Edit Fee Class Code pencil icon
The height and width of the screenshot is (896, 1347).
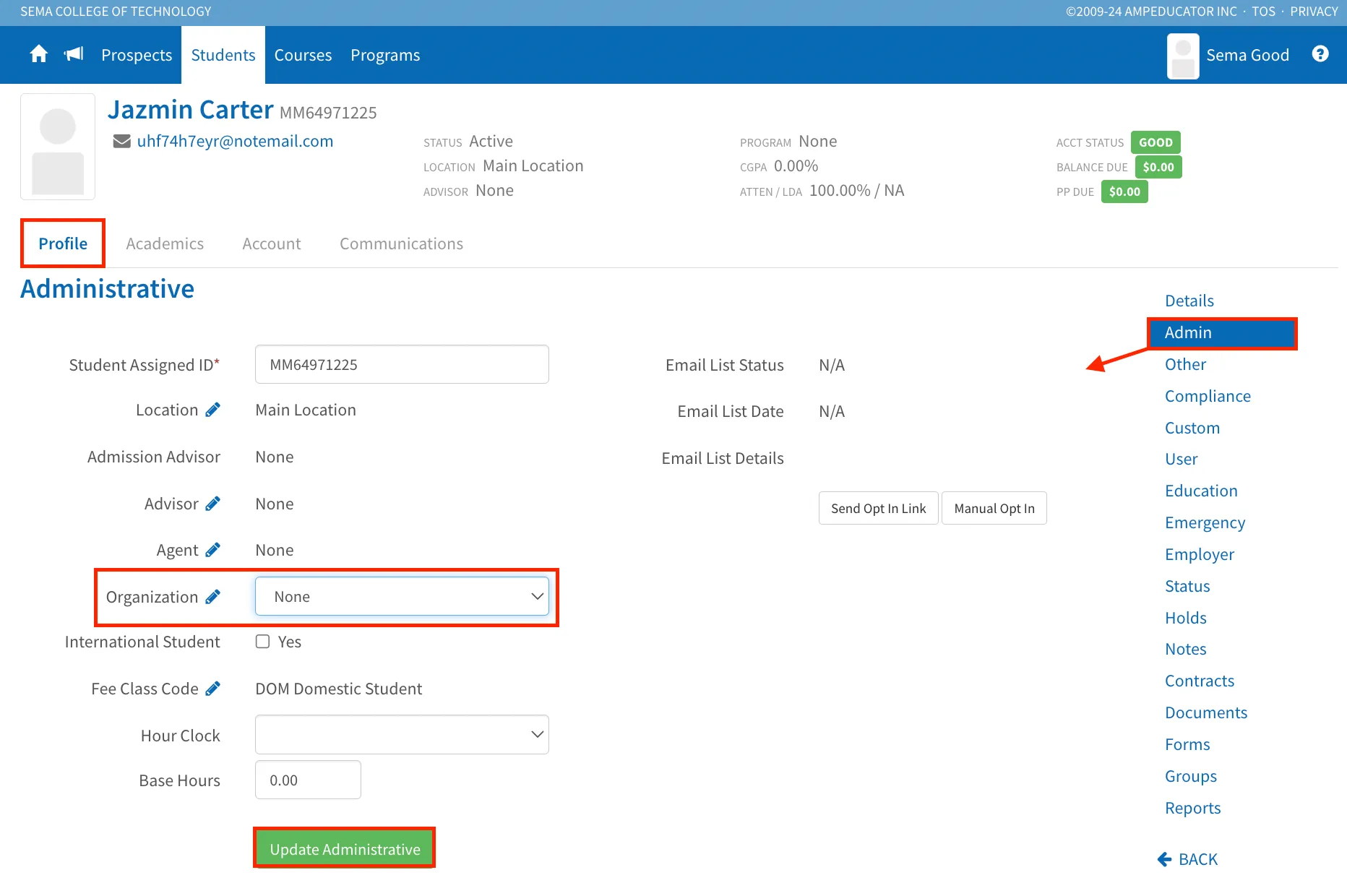tap(212, 689)
